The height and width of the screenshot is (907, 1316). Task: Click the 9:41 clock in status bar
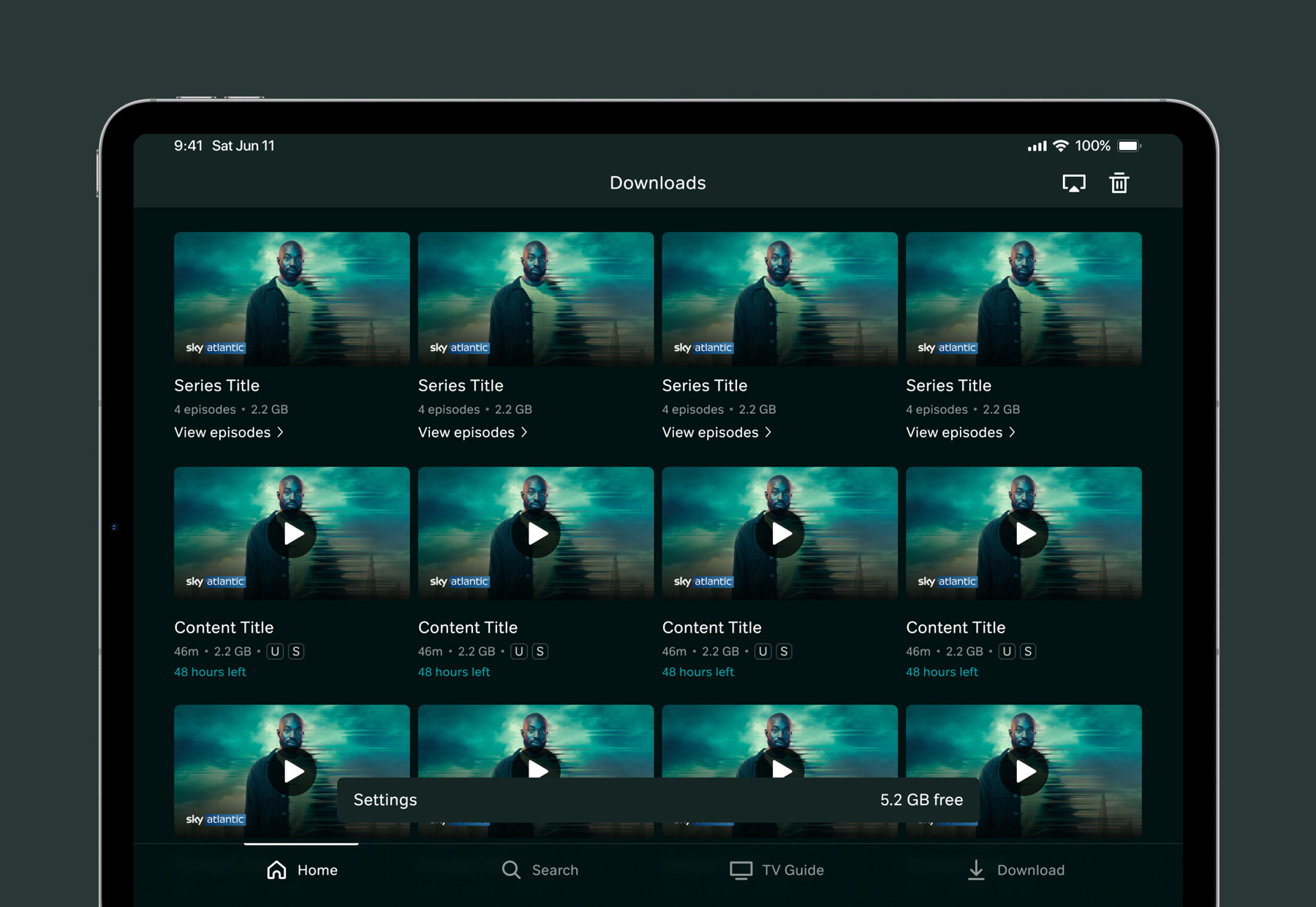click(188, 146)
